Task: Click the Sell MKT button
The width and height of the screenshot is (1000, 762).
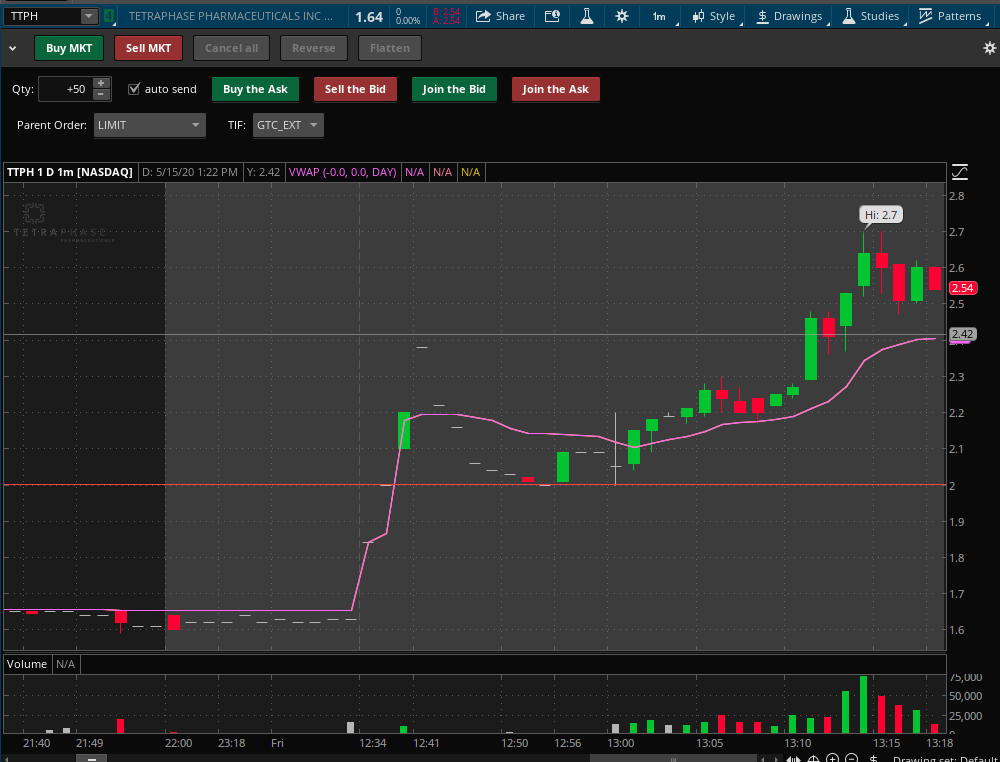Action: (148, 48)
